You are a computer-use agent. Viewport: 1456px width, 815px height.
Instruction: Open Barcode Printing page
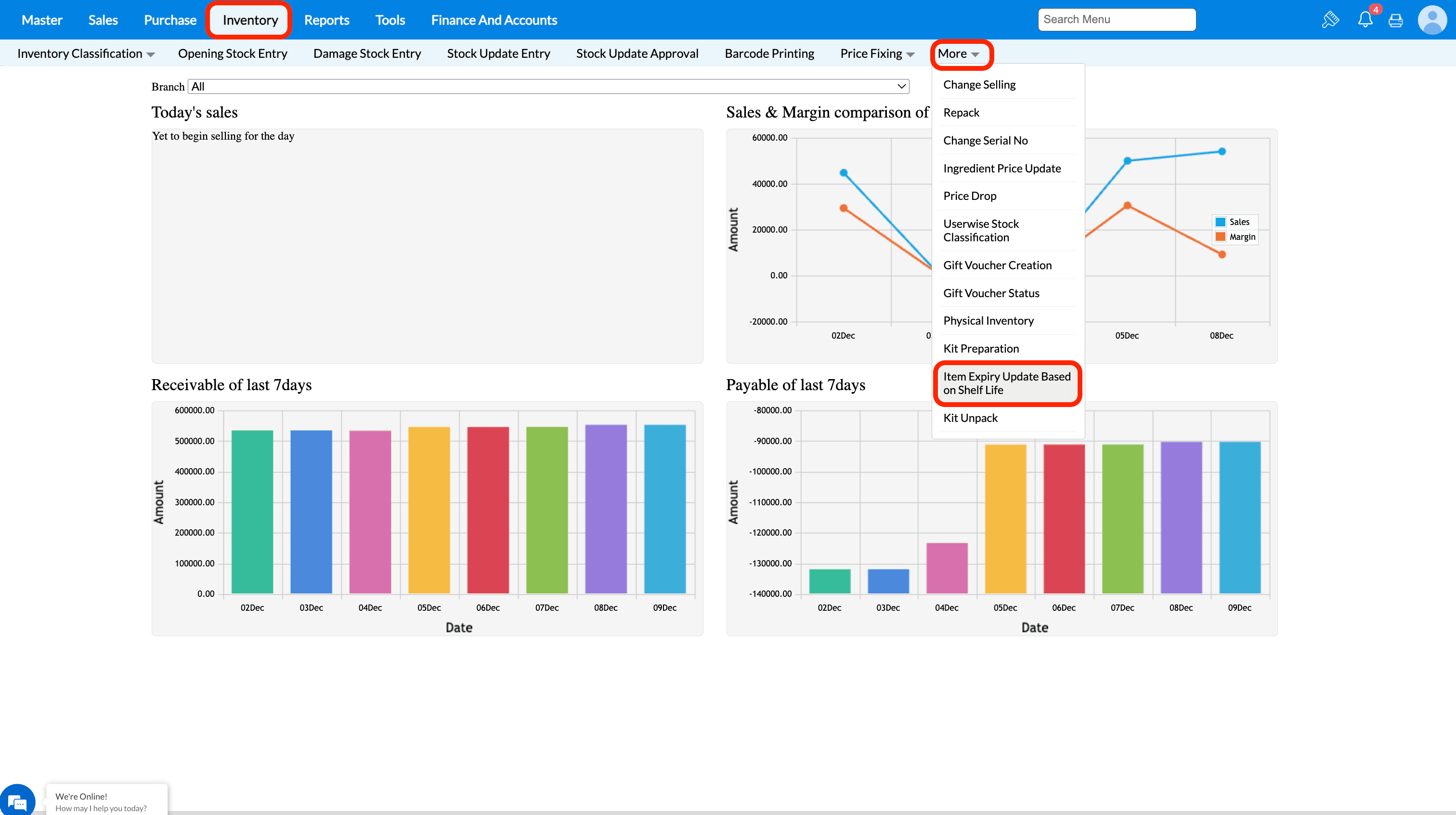tap(769, 54)
